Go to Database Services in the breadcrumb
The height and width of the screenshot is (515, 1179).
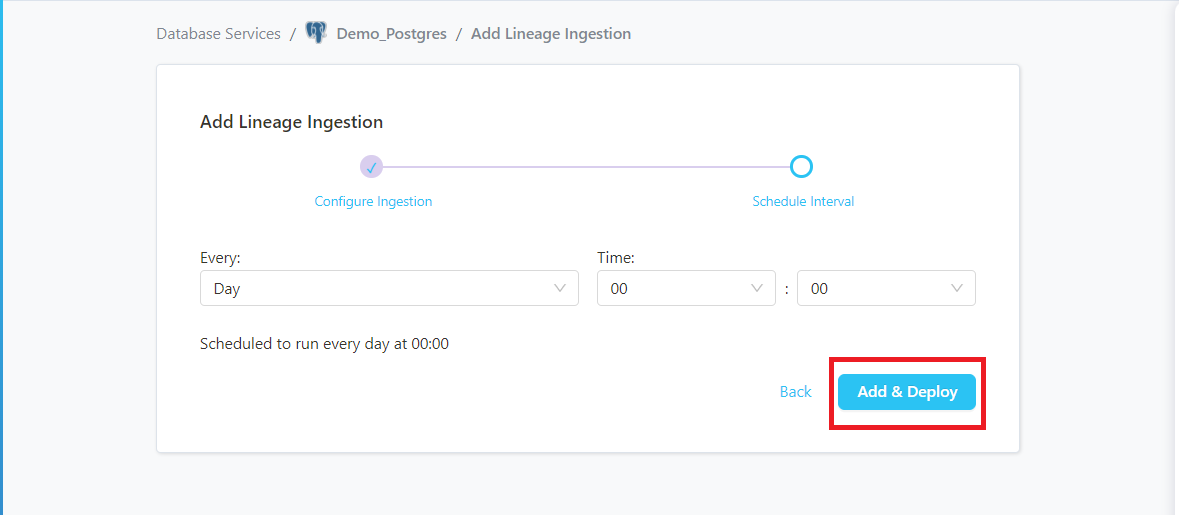(218, 34)
